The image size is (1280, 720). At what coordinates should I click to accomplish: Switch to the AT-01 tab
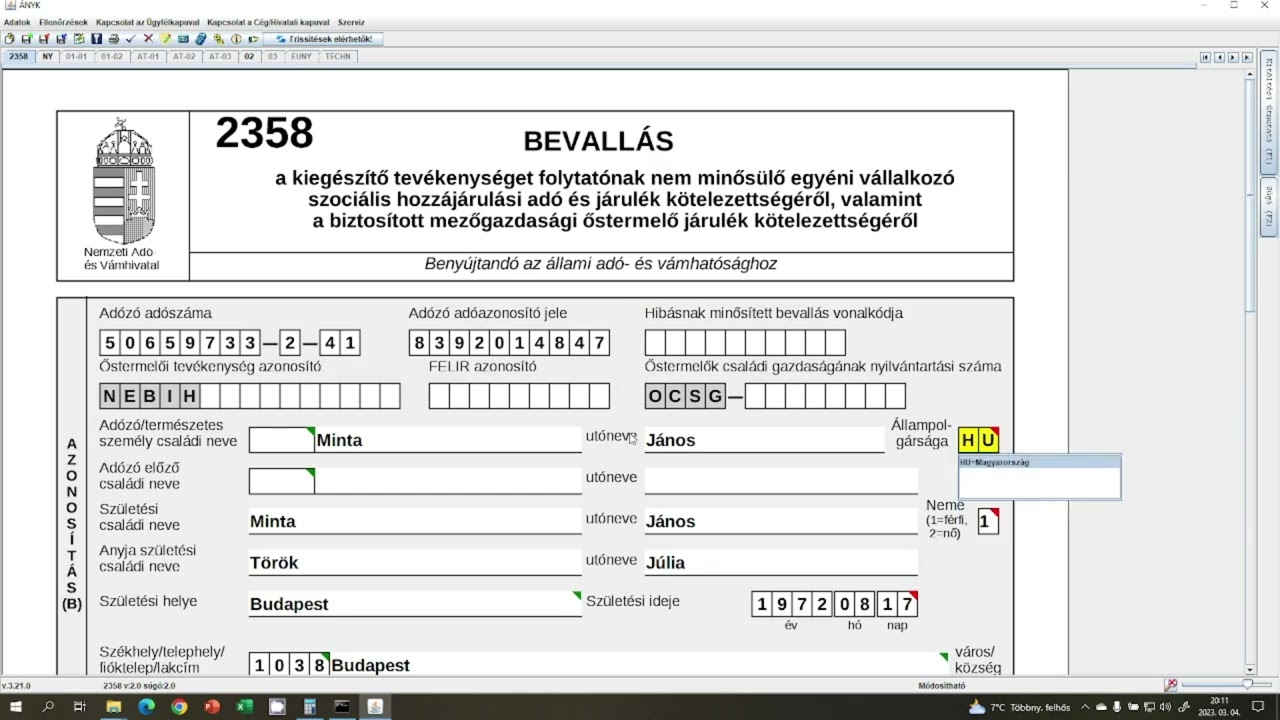click(148, 57)
